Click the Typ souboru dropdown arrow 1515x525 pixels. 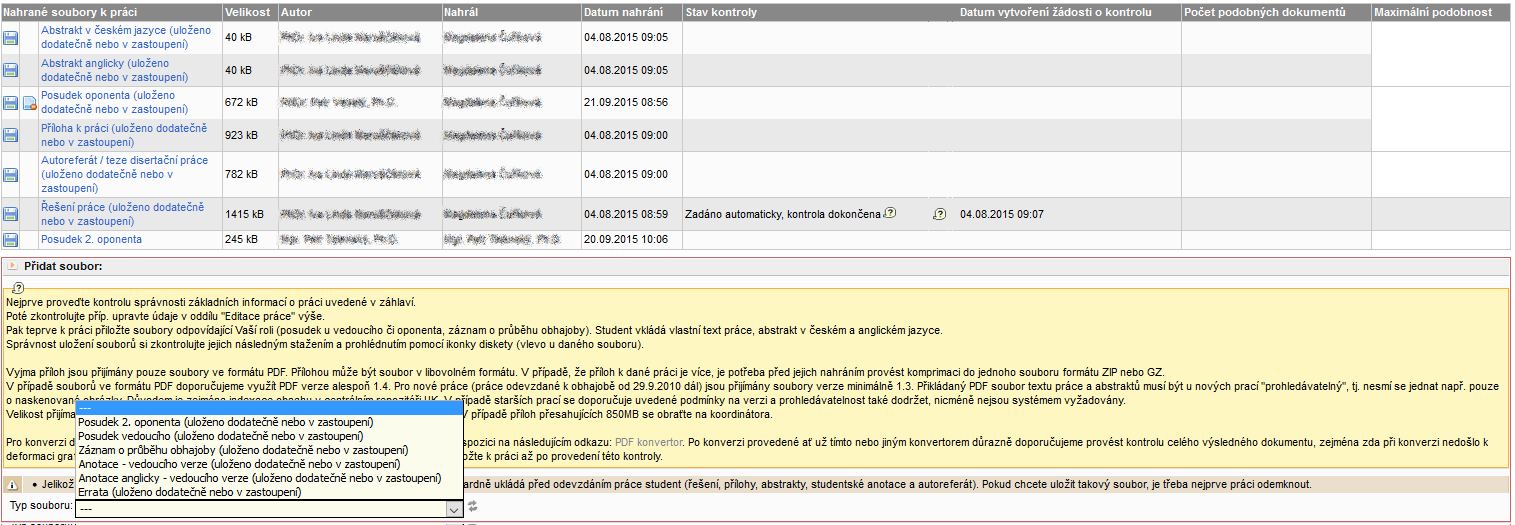coord(453,509)
